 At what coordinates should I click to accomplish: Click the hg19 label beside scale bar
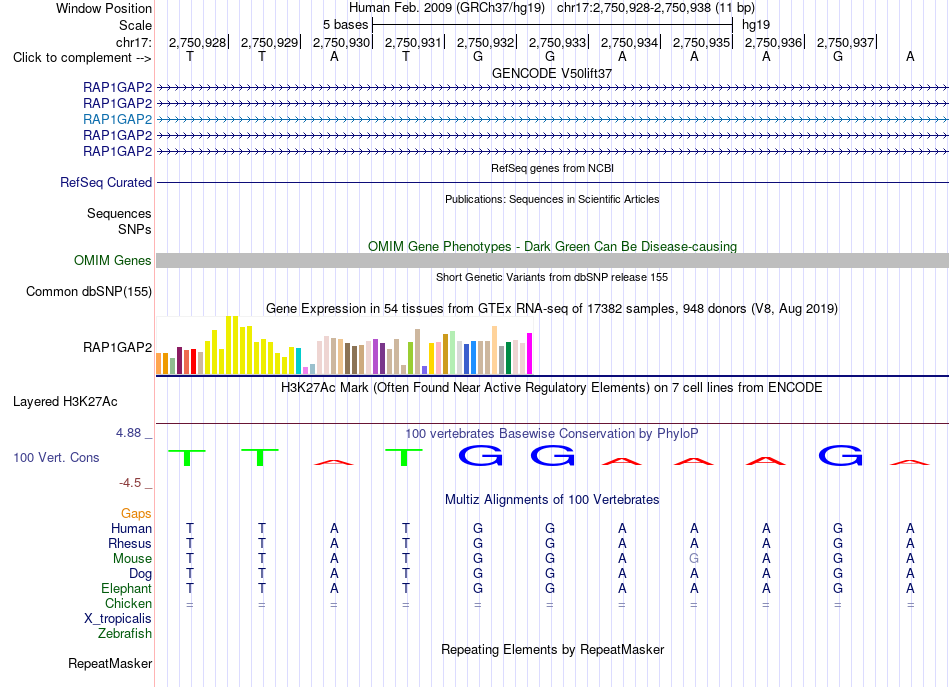pos(756,25)
